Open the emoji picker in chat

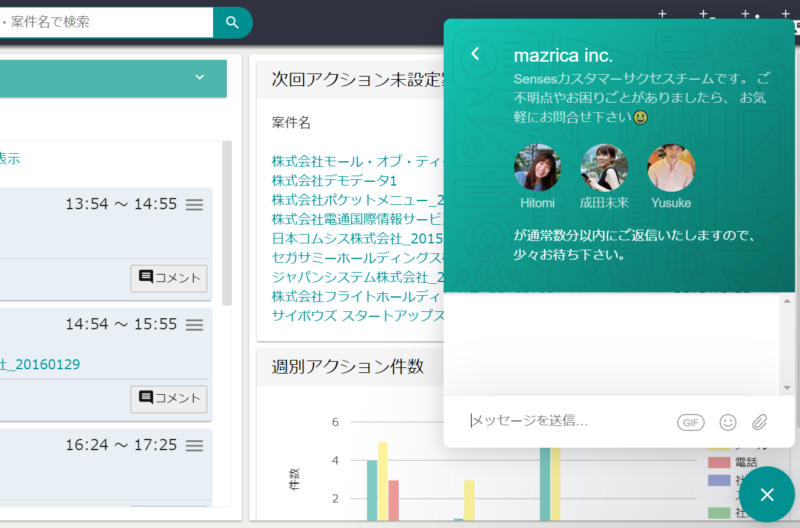click(728, 422)
